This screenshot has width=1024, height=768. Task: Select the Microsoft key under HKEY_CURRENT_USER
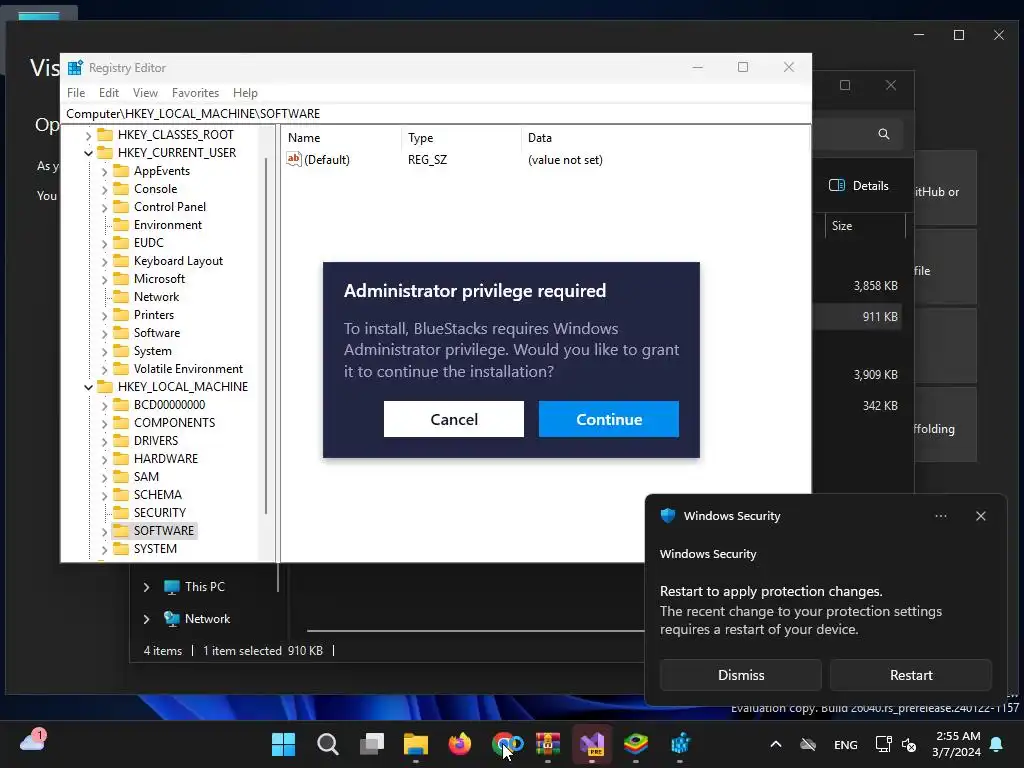click(x=159, y=279)
